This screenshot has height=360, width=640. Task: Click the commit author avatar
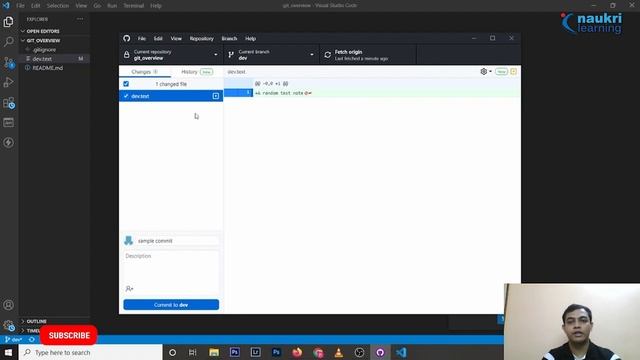point(129,240)
